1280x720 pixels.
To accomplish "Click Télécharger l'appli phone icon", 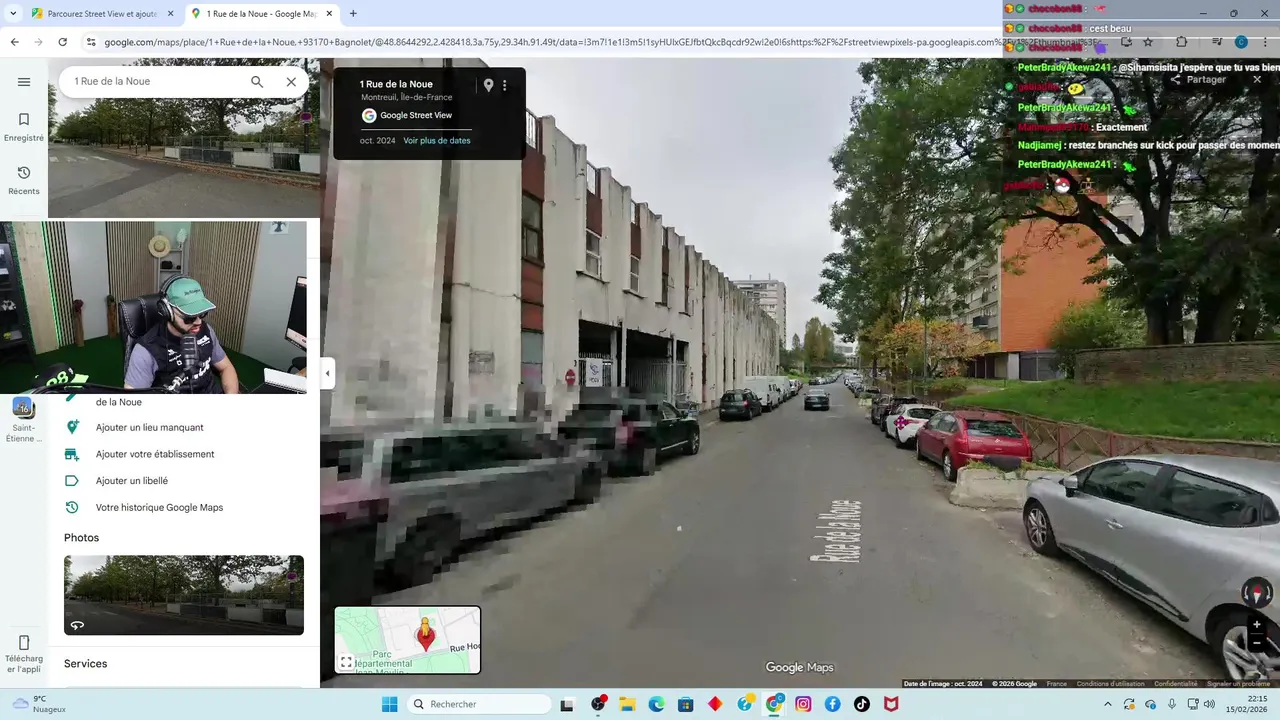I will (x=24, y=654).
